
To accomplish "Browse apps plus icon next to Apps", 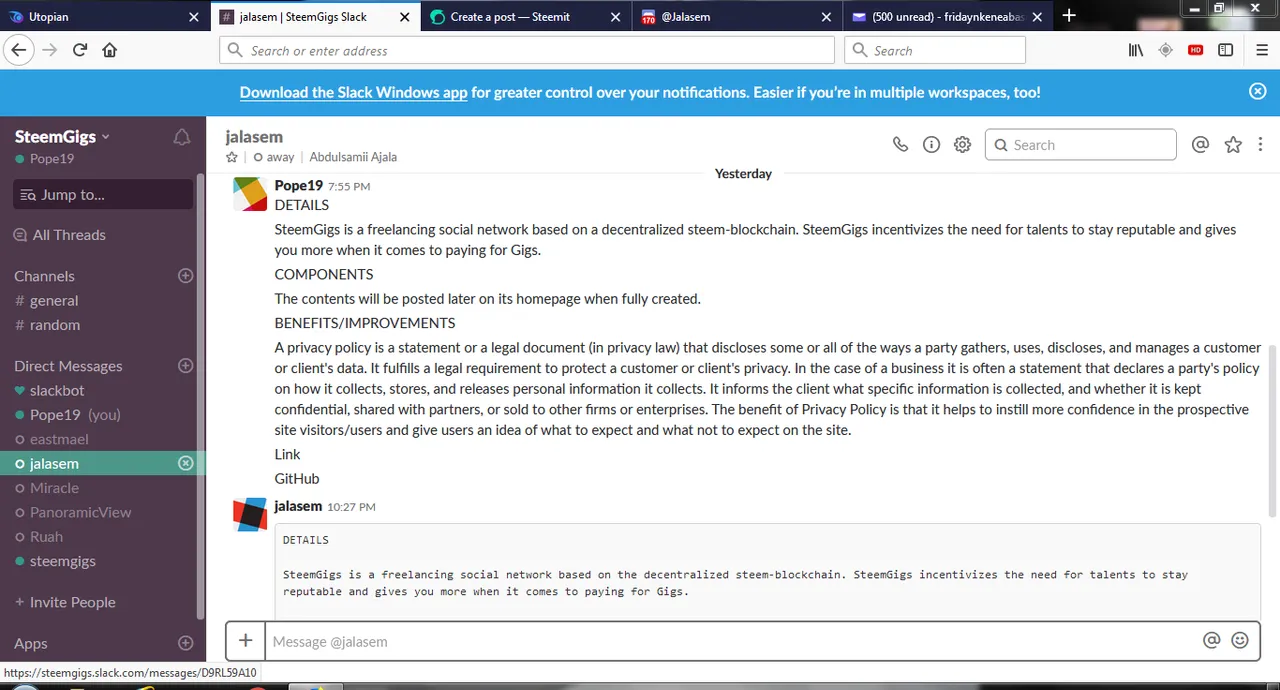I will pos(185,643).
